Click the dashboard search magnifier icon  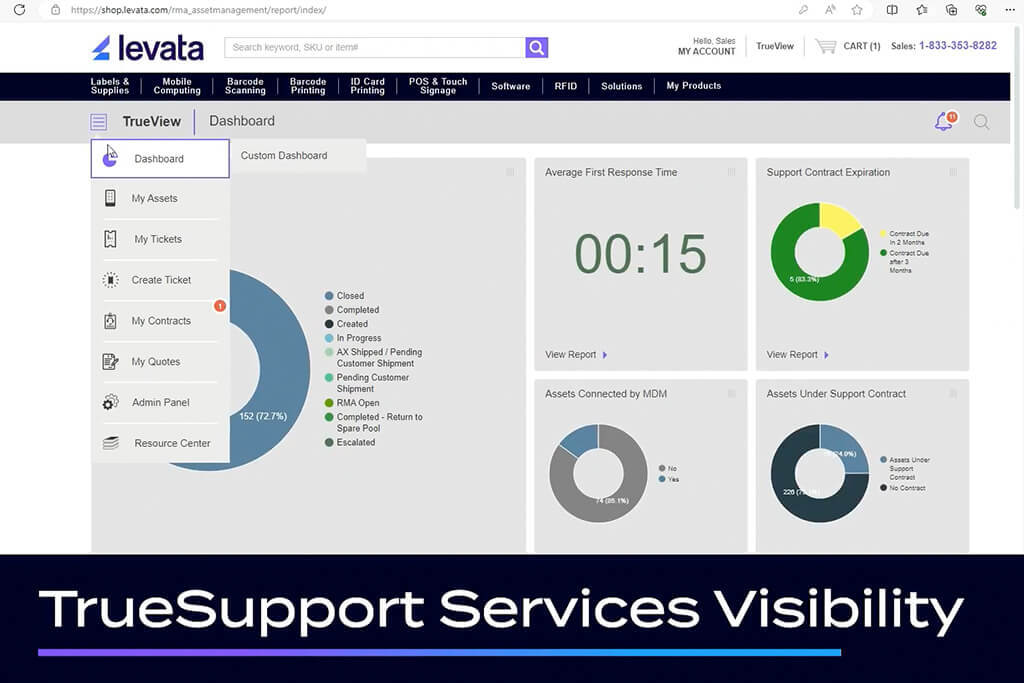[x=982, y=122]
